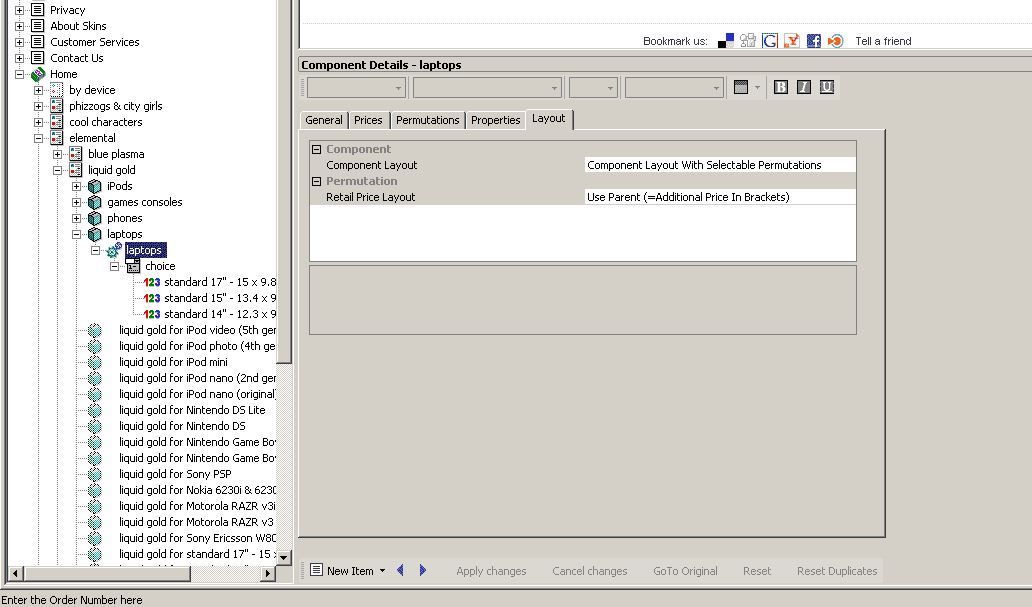Click the Google bookmark icon
1032x607 pixels.
pos(770,41)
